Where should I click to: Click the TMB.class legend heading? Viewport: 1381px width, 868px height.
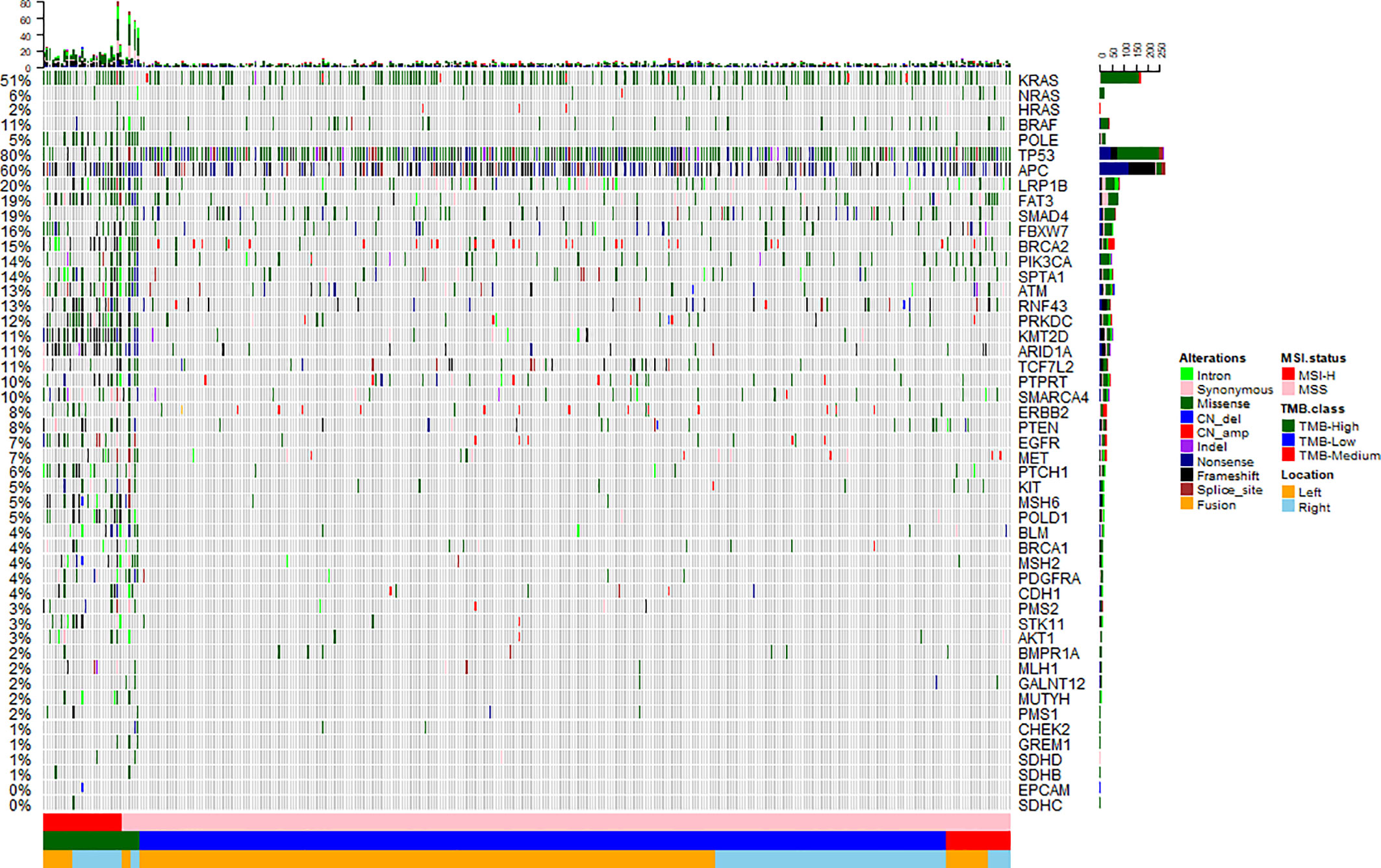point(1312,408)
